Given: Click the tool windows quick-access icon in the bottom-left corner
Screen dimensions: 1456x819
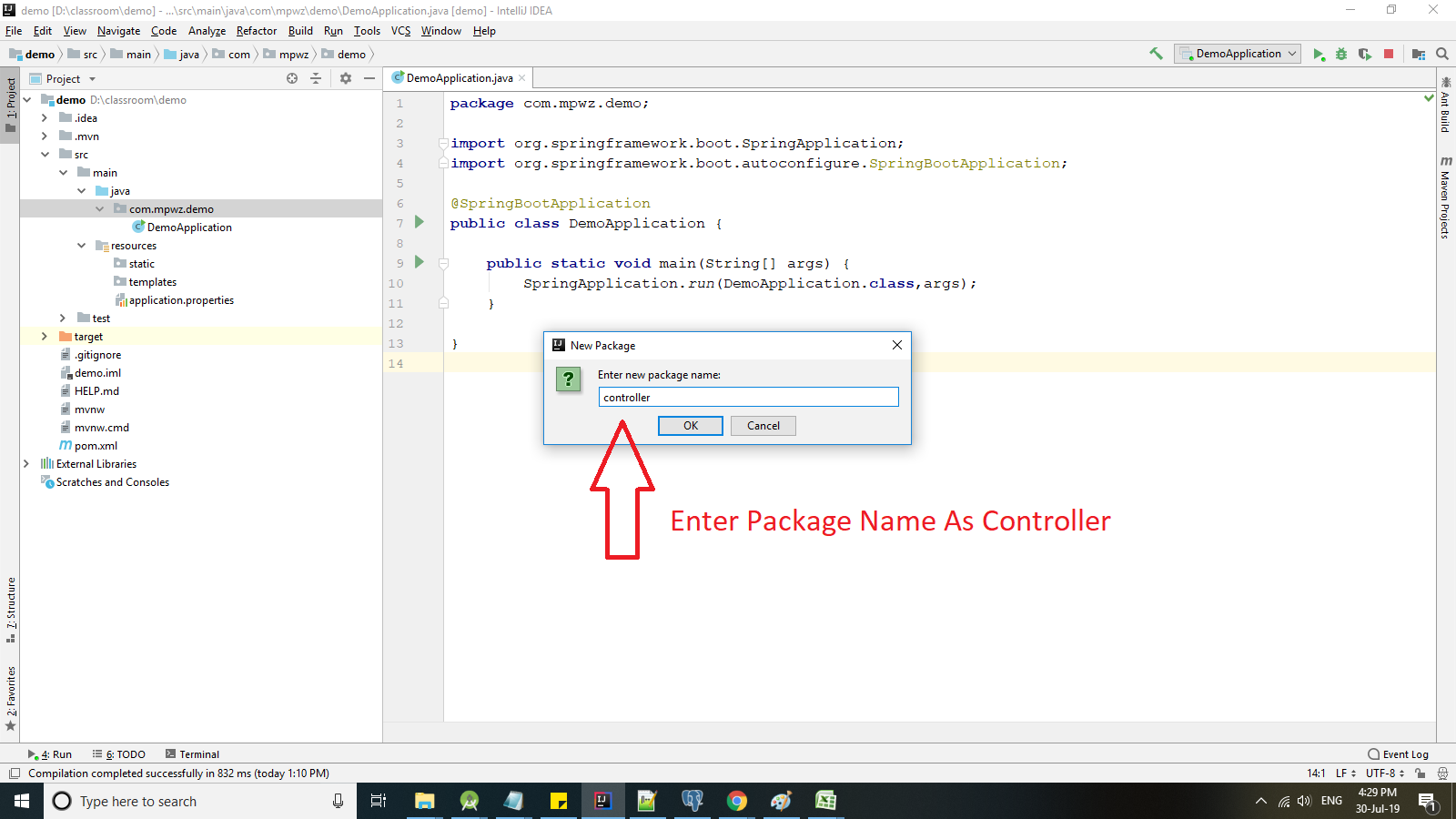Looking at the screenshot, I should (14, 773).
